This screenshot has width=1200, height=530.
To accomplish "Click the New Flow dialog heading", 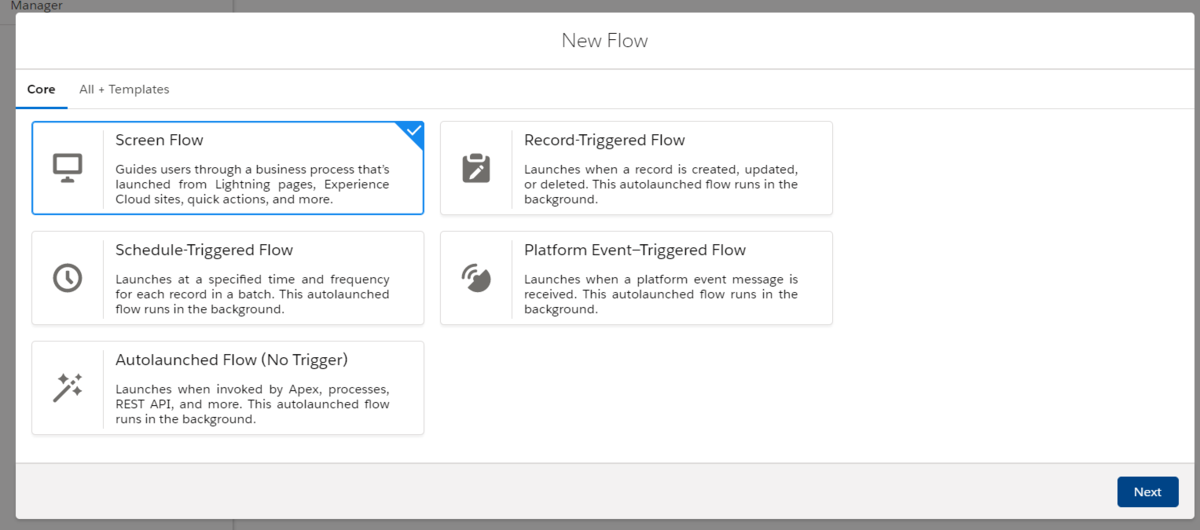I will [x=605, y=41].
